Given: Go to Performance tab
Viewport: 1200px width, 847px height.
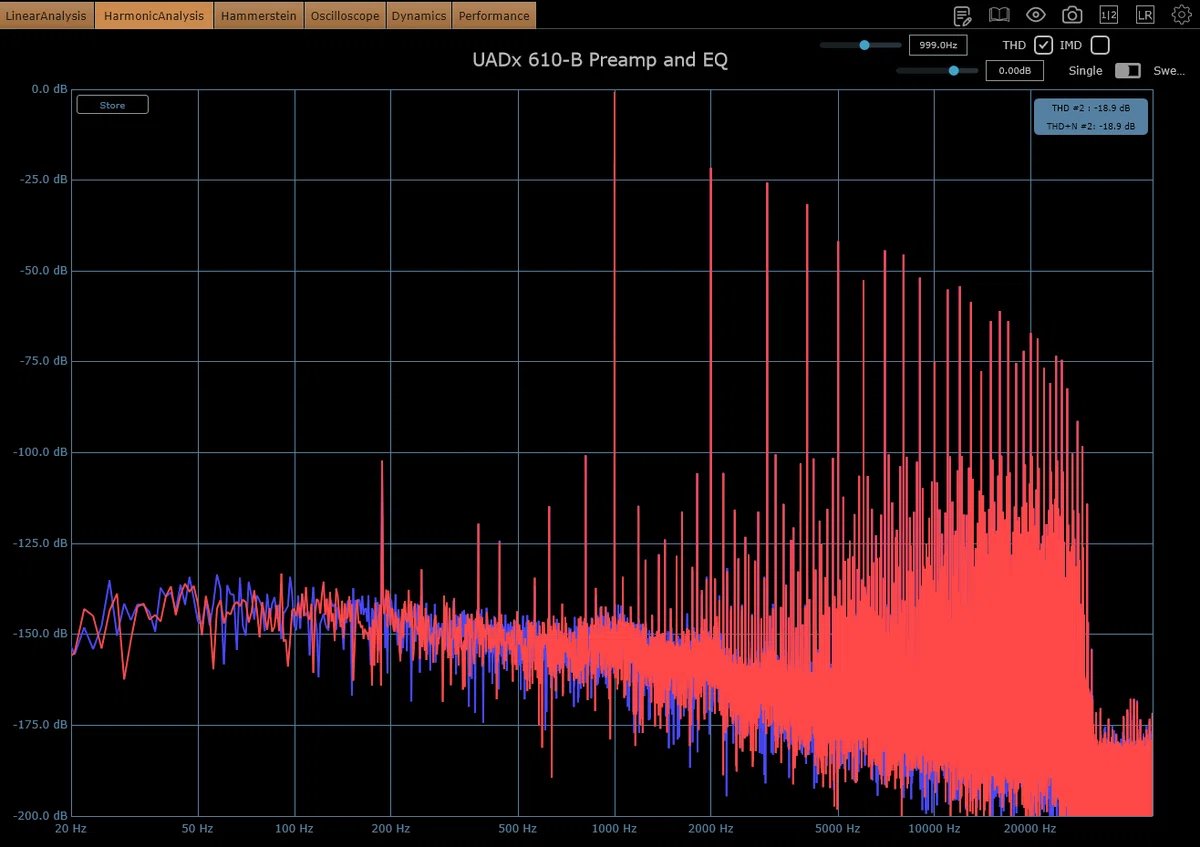Looking at the screenshot, I should pyautogui.click(x=494, y=15).
